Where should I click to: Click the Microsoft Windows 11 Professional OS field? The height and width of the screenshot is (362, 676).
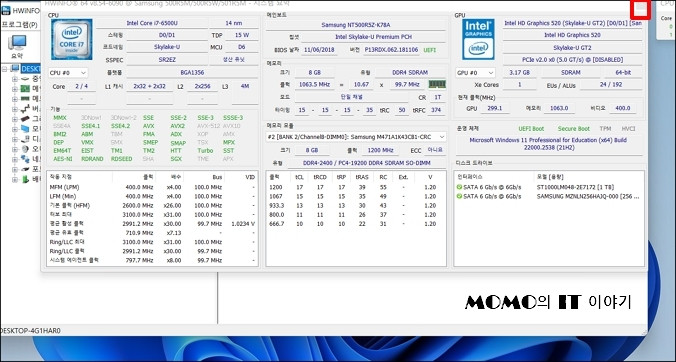pyautogui.click(x=549, y=144)
